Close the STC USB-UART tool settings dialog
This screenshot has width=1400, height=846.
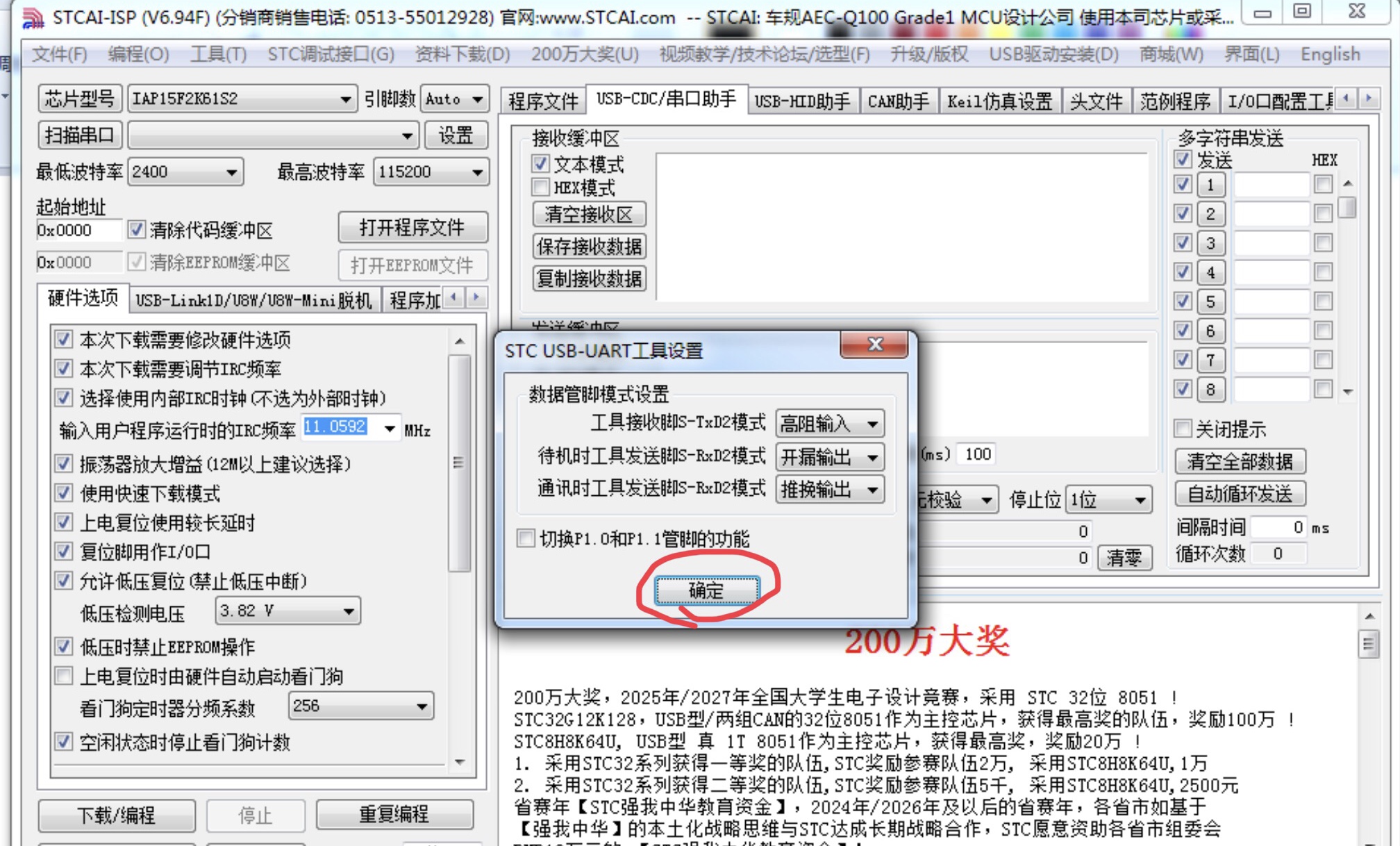click(x=874, y=345)
